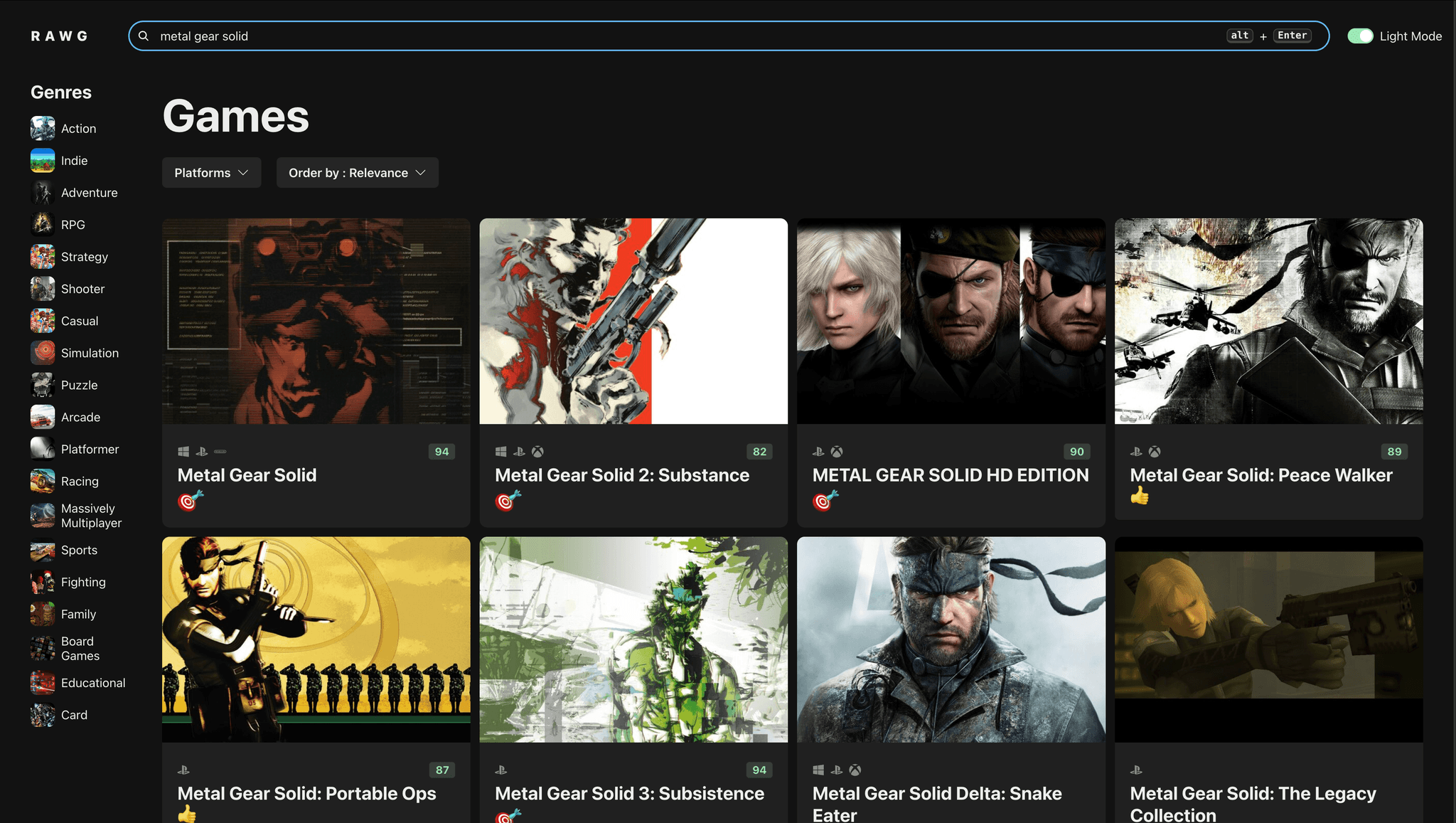The height and width of the screenshot is (823, 1456).
Task: Open the Portable Ops cover image
Action: [316, 639]
